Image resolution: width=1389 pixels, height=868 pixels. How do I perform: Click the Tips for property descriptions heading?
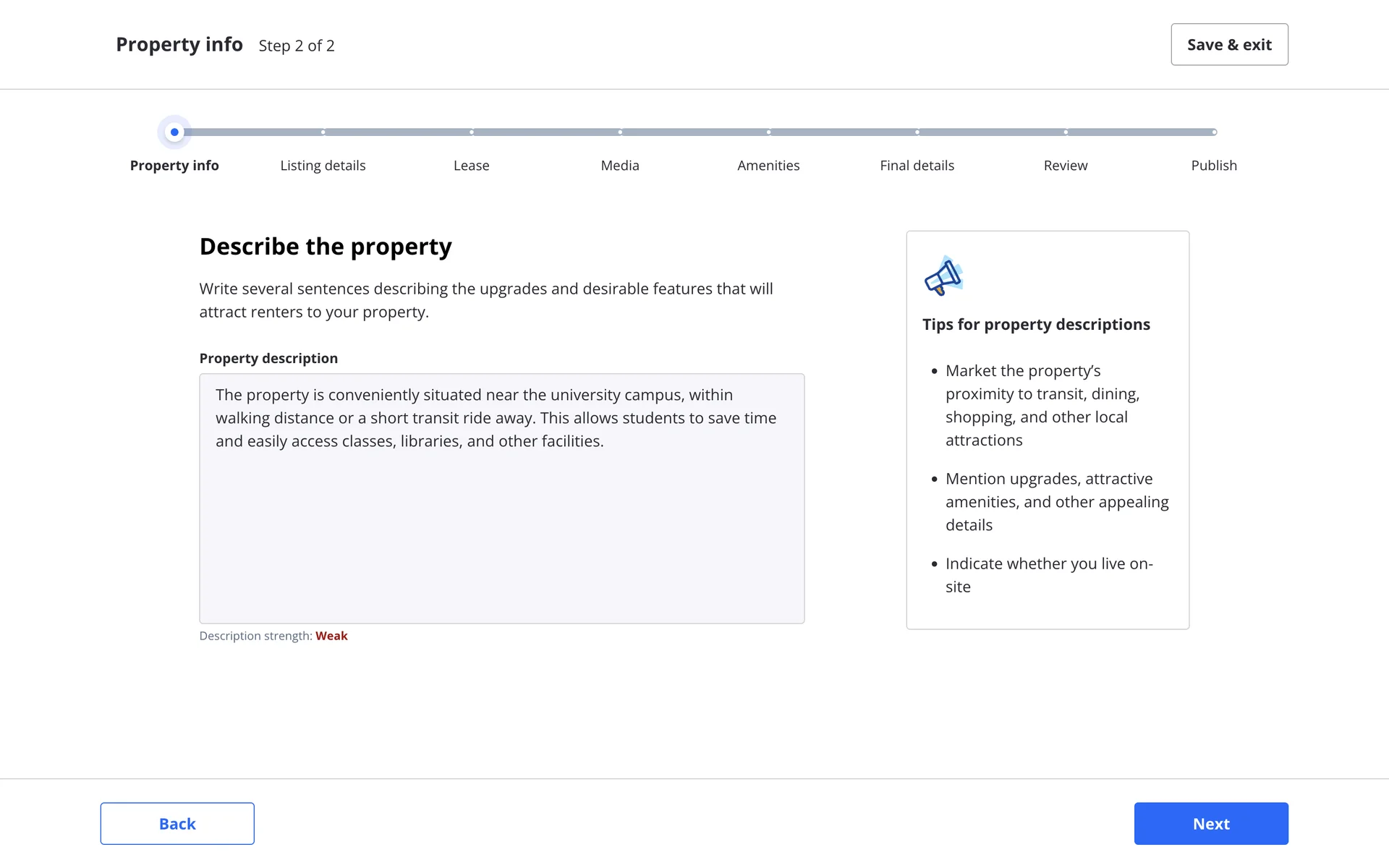pos(1035,325)
